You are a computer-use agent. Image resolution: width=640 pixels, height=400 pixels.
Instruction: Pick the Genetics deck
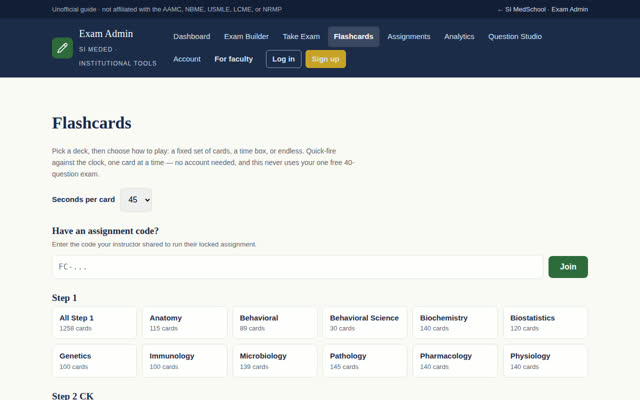pos(94,361)
